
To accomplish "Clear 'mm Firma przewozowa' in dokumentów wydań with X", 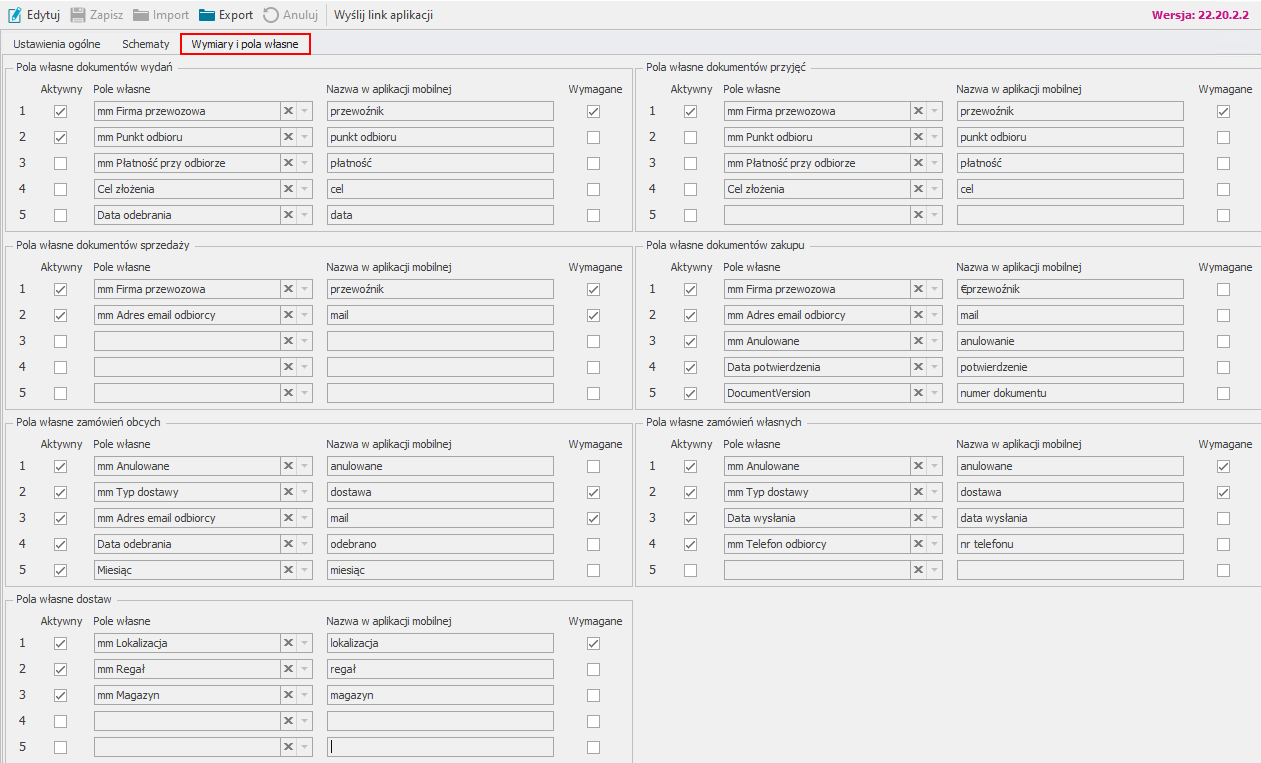I will point(288,111).
